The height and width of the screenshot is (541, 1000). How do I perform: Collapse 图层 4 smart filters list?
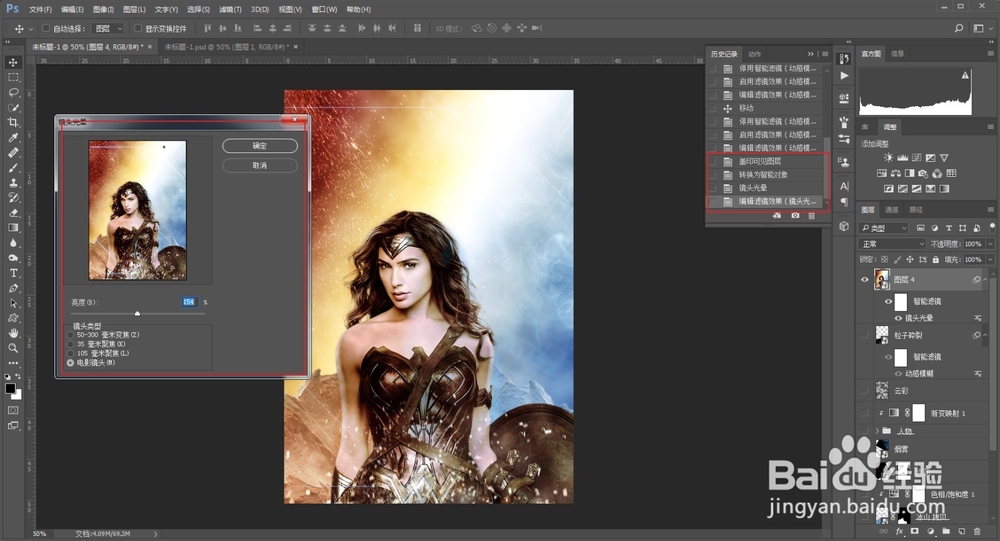[x=985, y=279]
